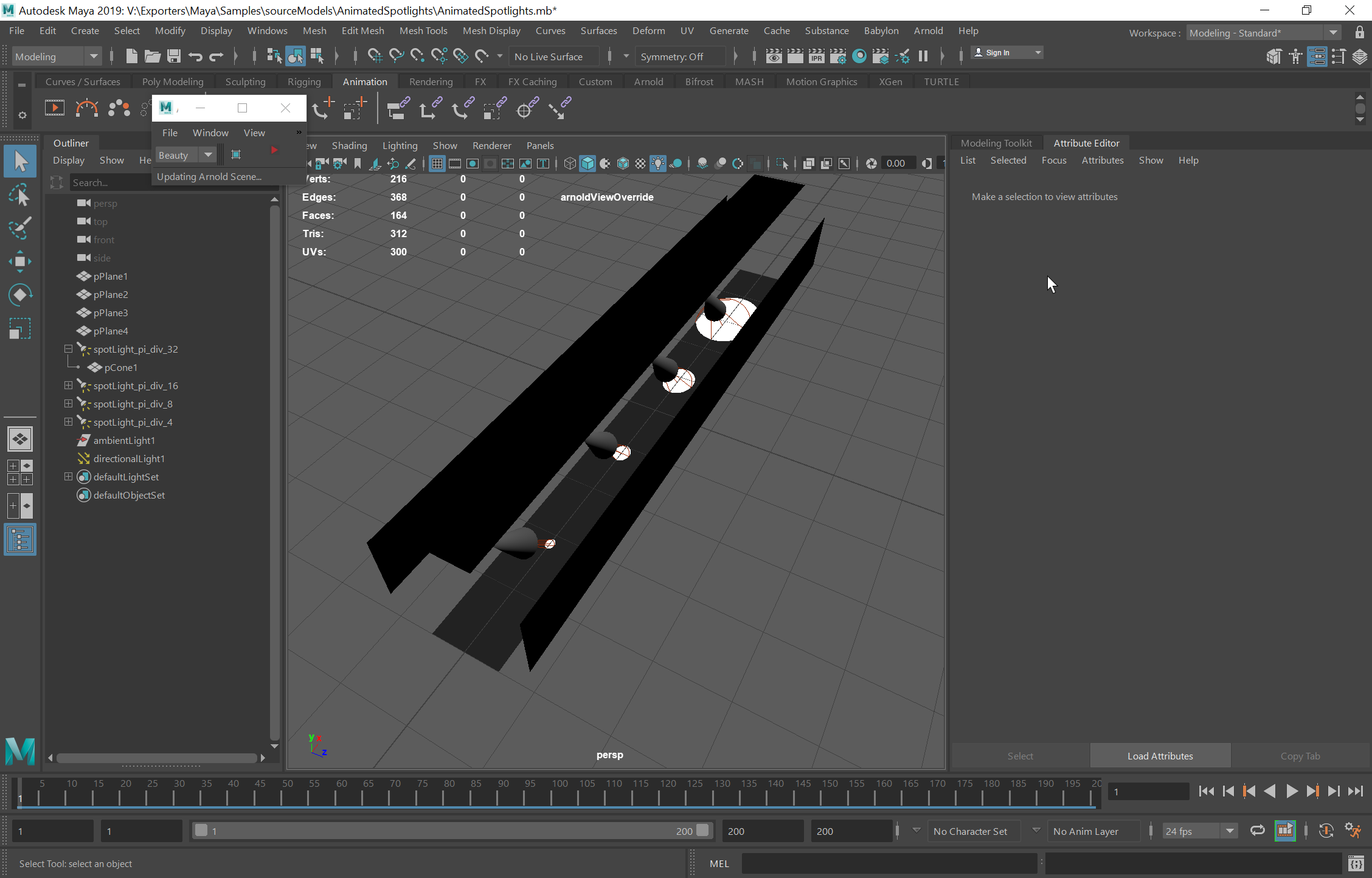Choose the Move tool in toolbox
The image size is (1372, 878).
[20, 261]
